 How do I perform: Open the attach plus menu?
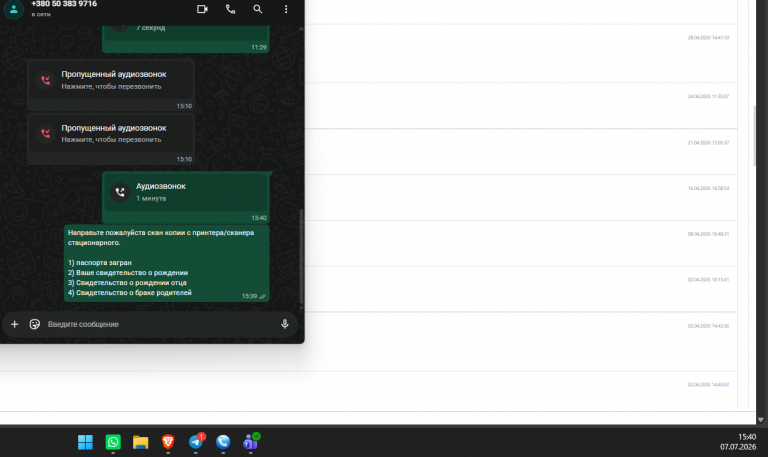[x=15, y=324]
